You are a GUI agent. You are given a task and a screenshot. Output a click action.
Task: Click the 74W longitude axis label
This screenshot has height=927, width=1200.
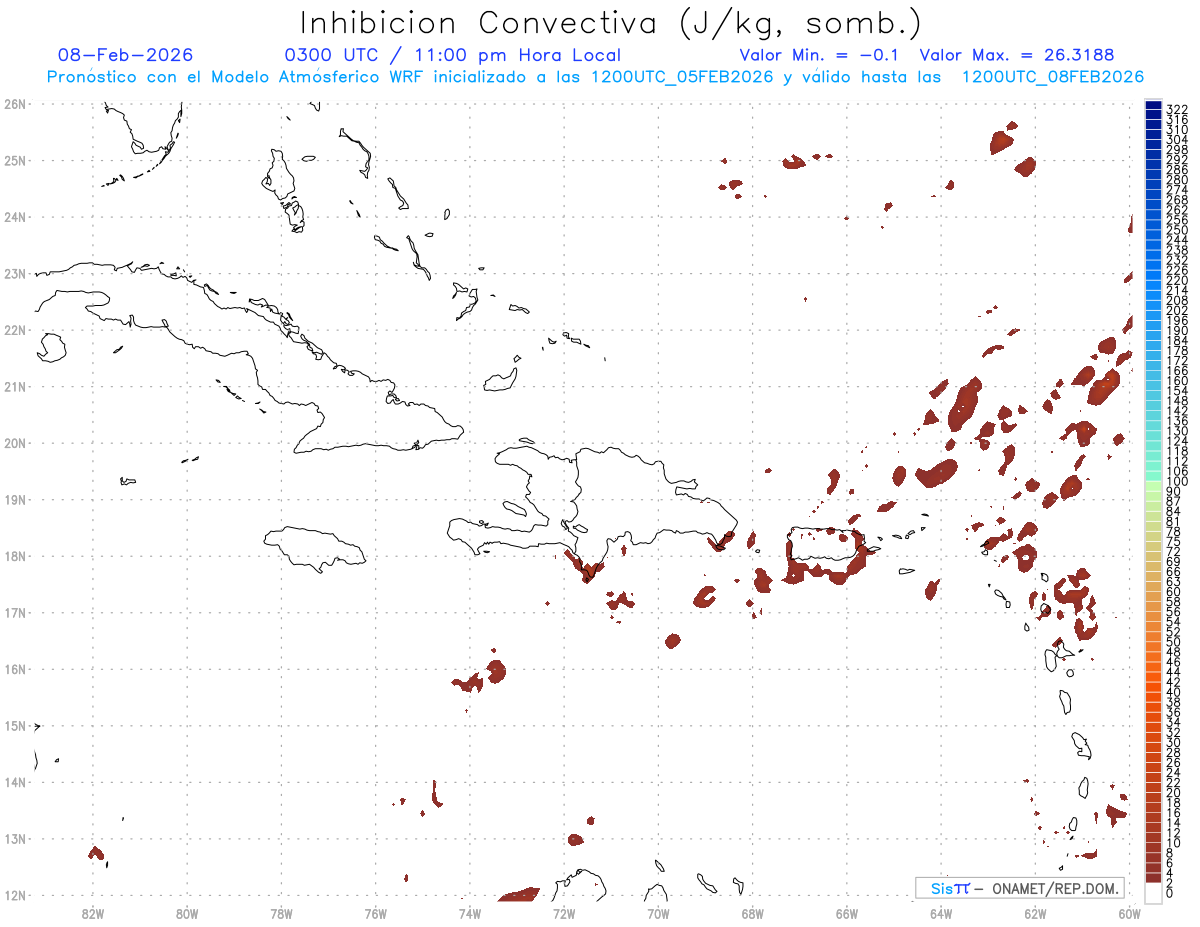coord(470,913)
